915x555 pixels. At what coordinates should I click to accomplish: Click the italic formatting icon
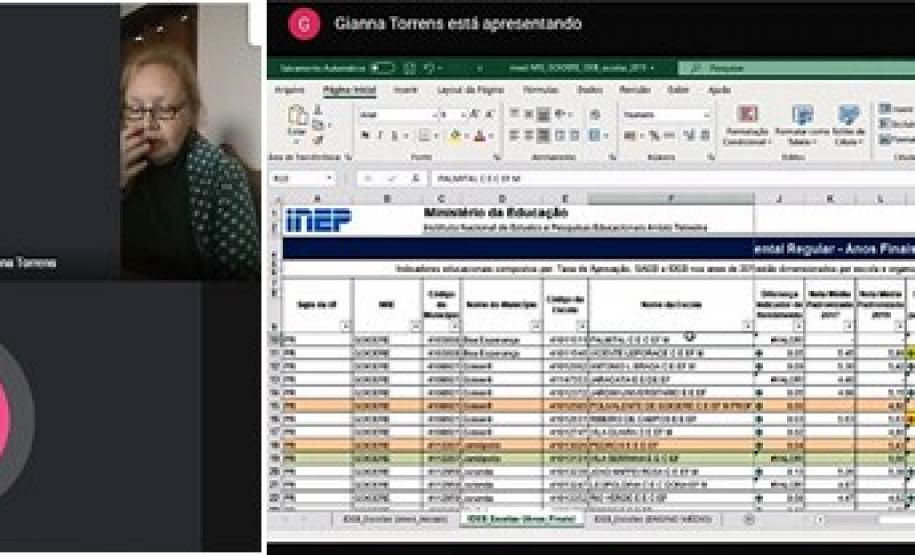click(379, 136)
